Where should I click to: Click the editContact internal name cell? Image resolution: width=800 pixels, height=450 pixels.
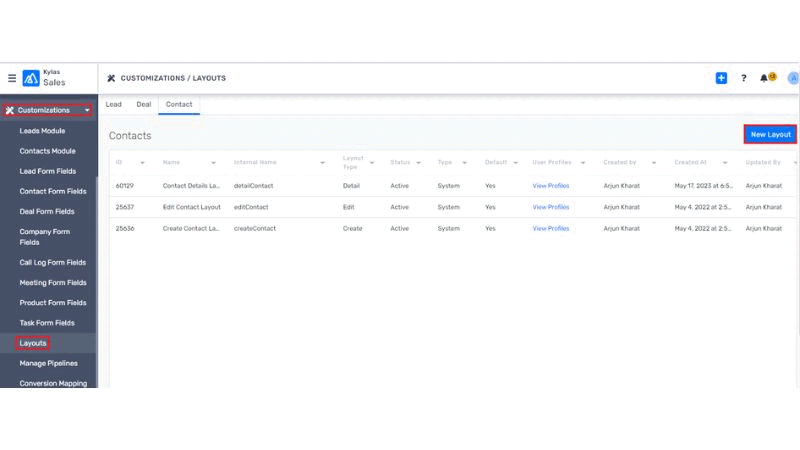[251, 207]
